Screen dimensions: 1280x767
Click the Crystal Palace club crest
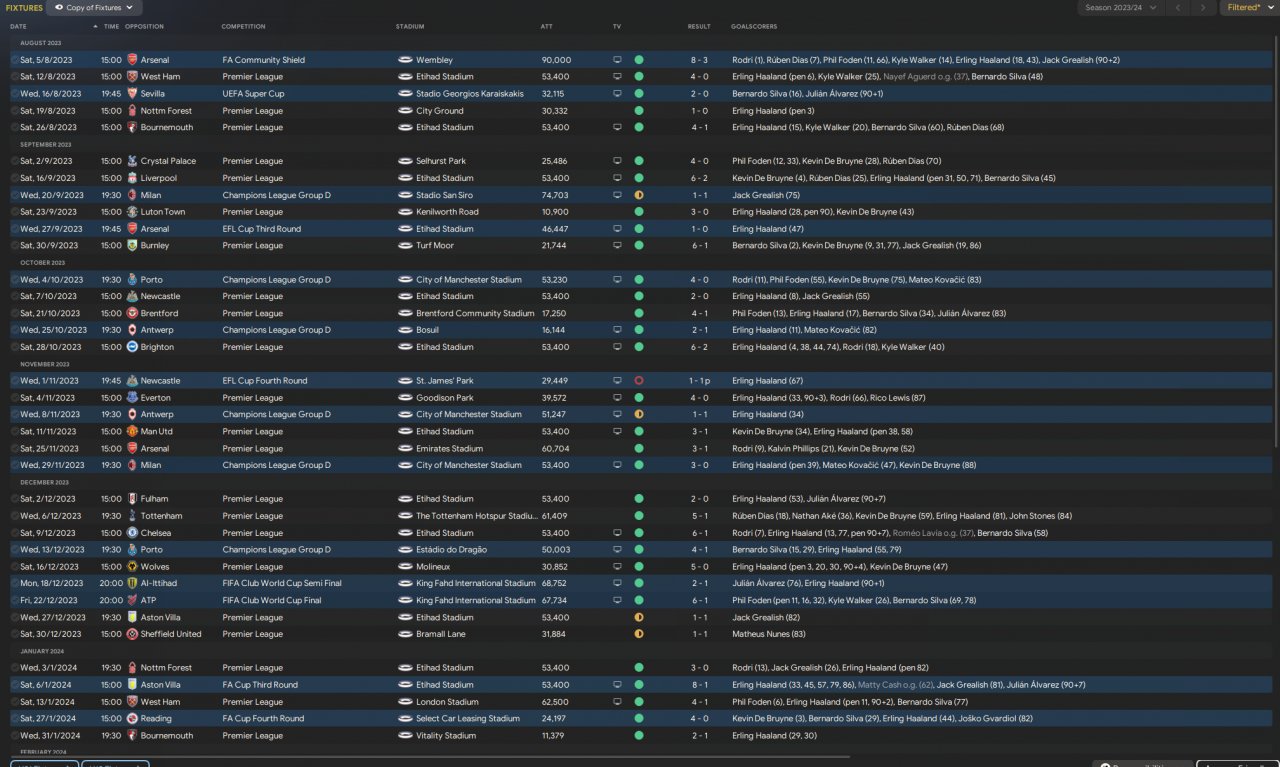132,161
